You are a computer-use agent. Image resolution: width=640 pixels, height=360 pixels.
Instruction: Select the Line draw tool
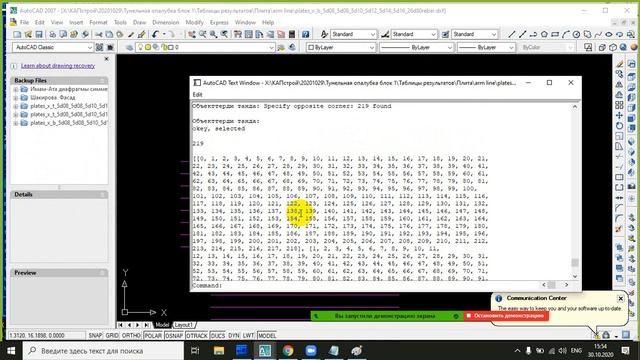[x=511, y=35]
